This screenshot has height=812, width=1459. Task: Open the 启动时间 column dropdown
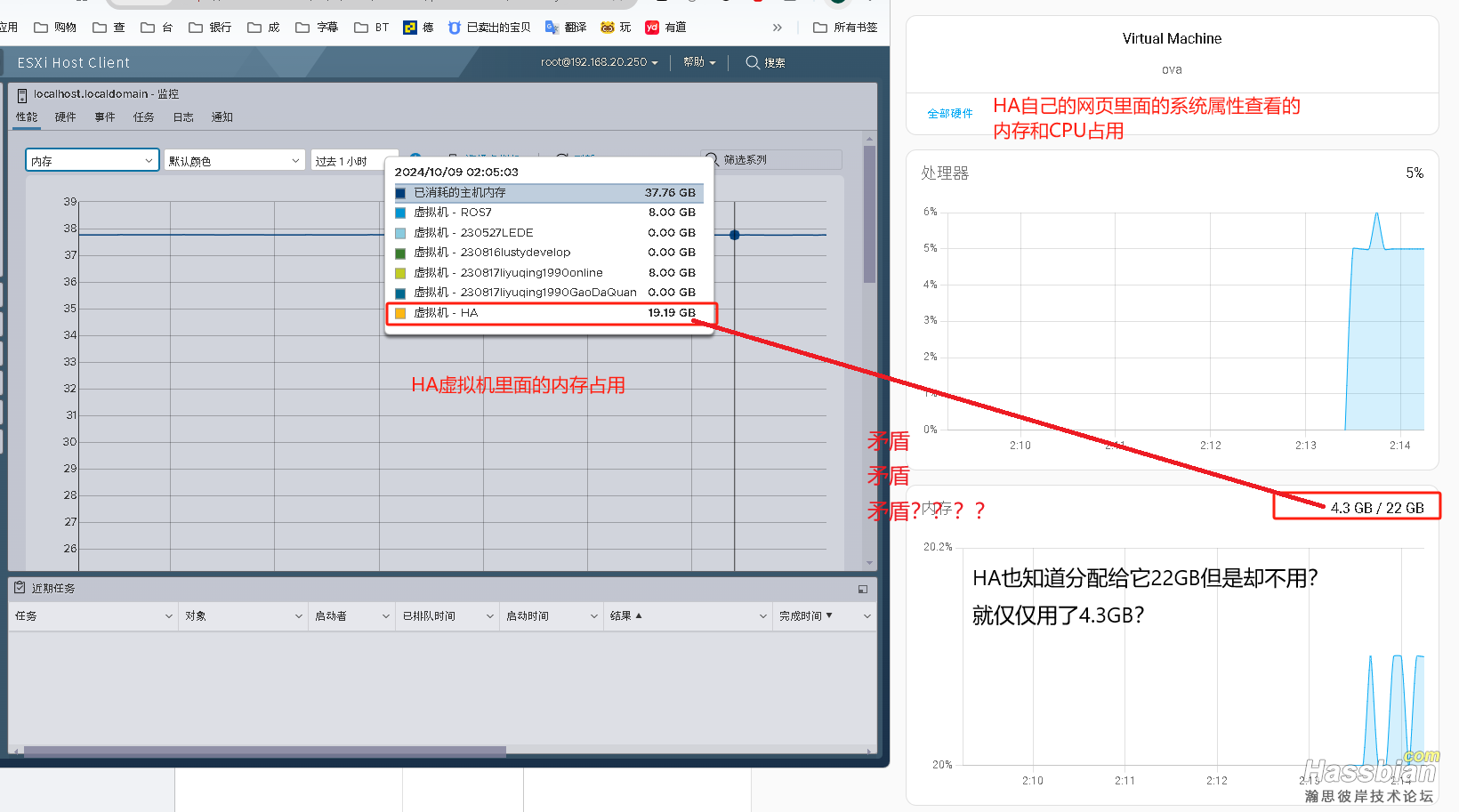click(594, 615)
